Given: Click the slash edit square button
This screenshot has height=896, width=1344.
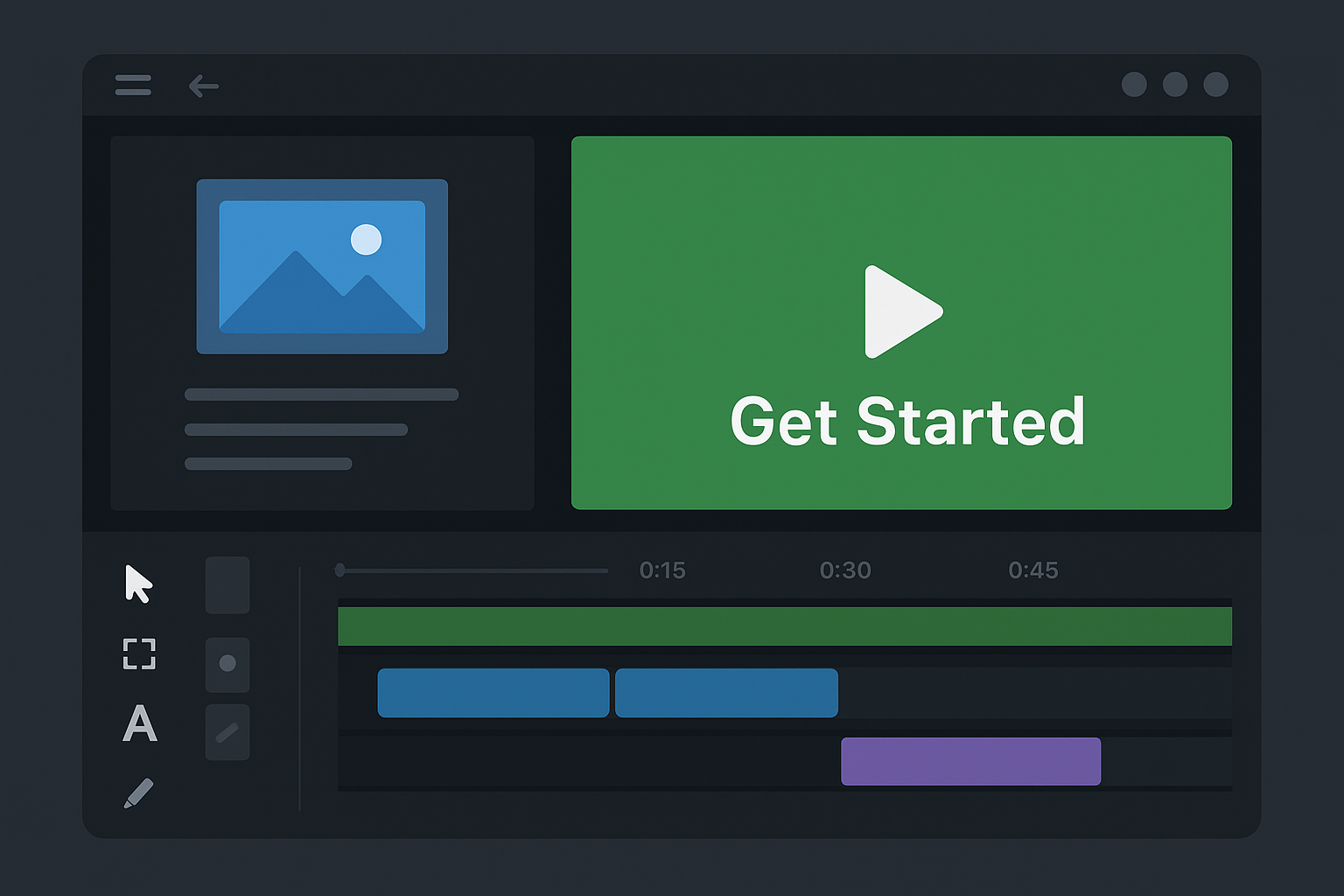Looking at the screenshot, I should coord(227,732).
